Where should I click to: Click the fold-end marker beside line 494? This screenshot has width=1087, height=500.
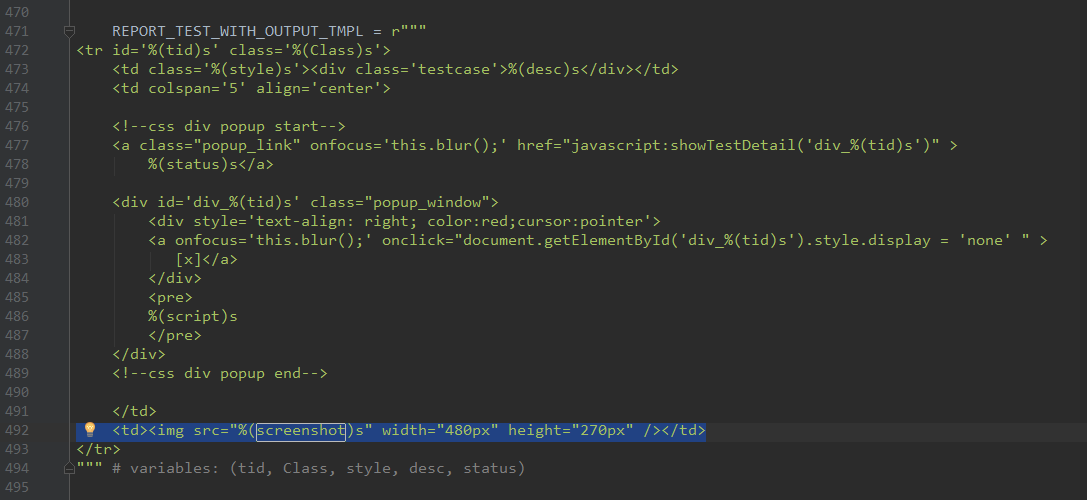point(69,469)
